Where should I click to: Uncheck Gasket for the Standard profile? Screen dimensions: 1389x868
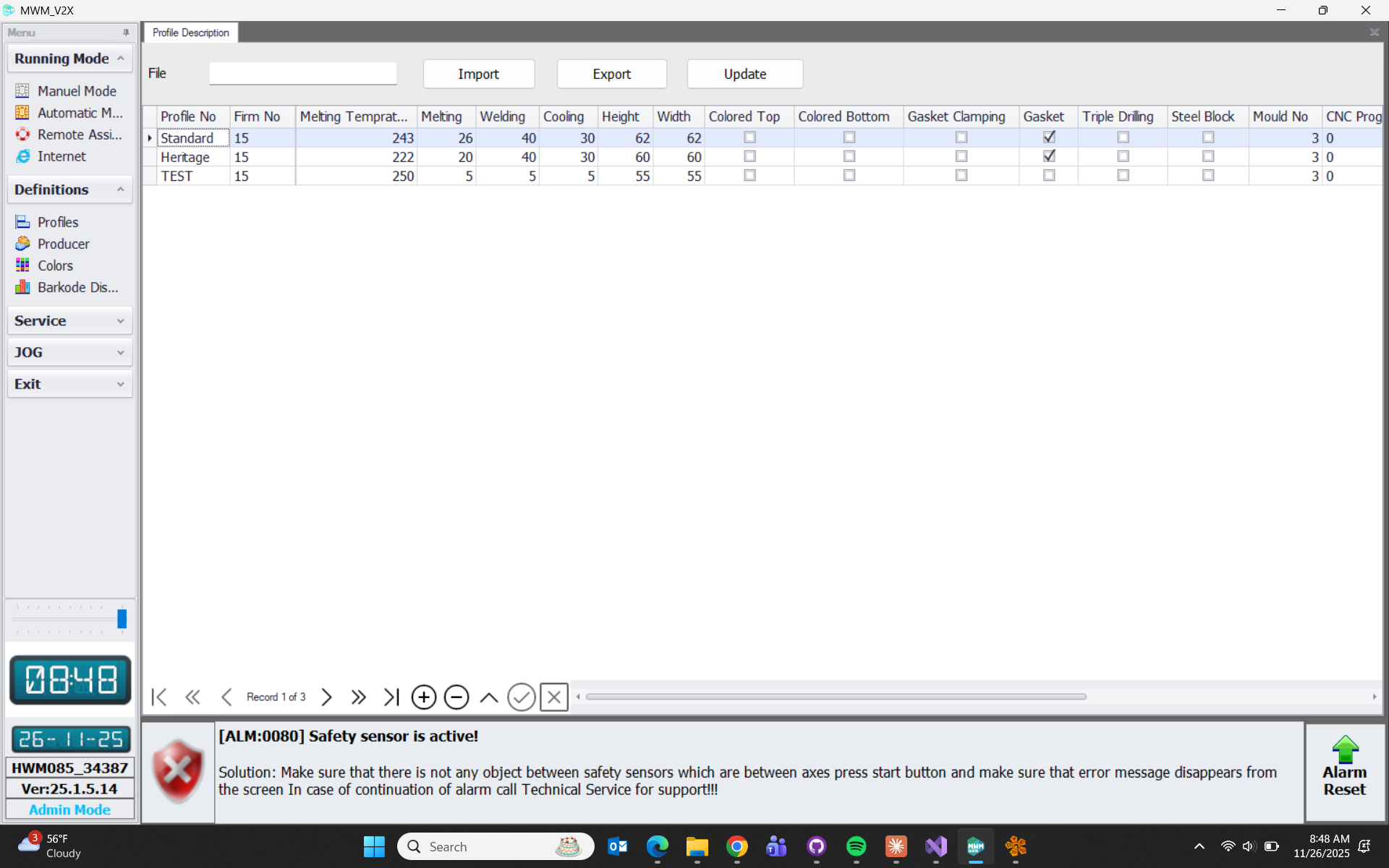[1049, 137]
